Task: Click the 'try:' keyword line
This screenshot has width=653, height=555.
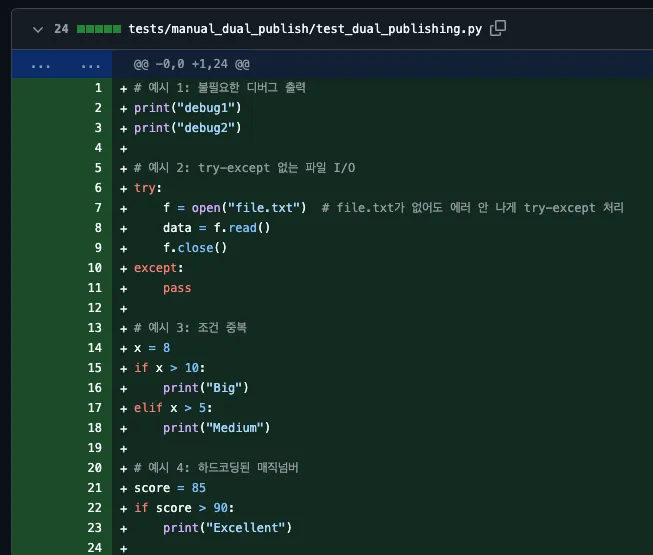Action: (148, 188)
